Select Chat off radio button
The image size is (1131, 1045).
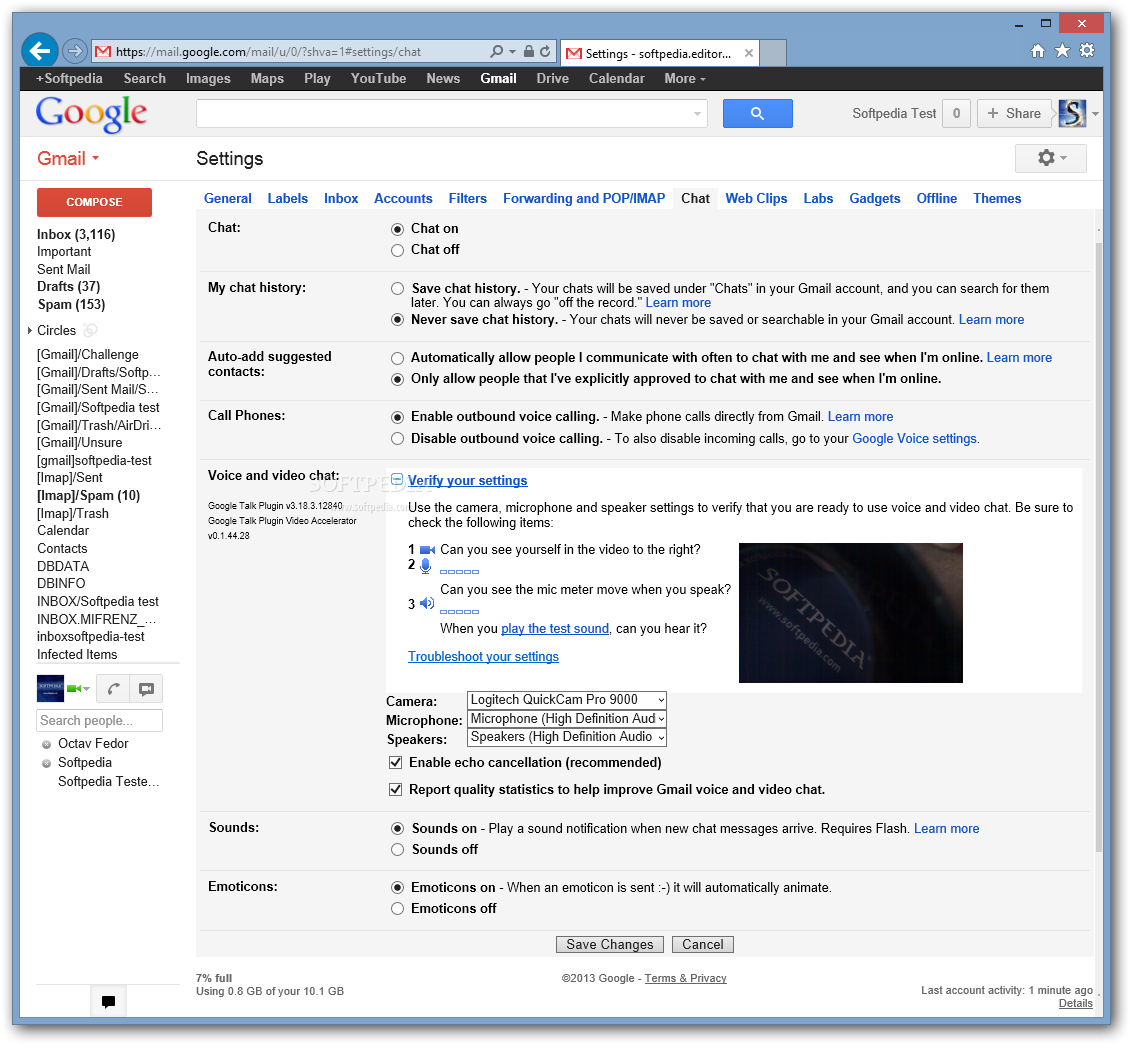(397, 250)
